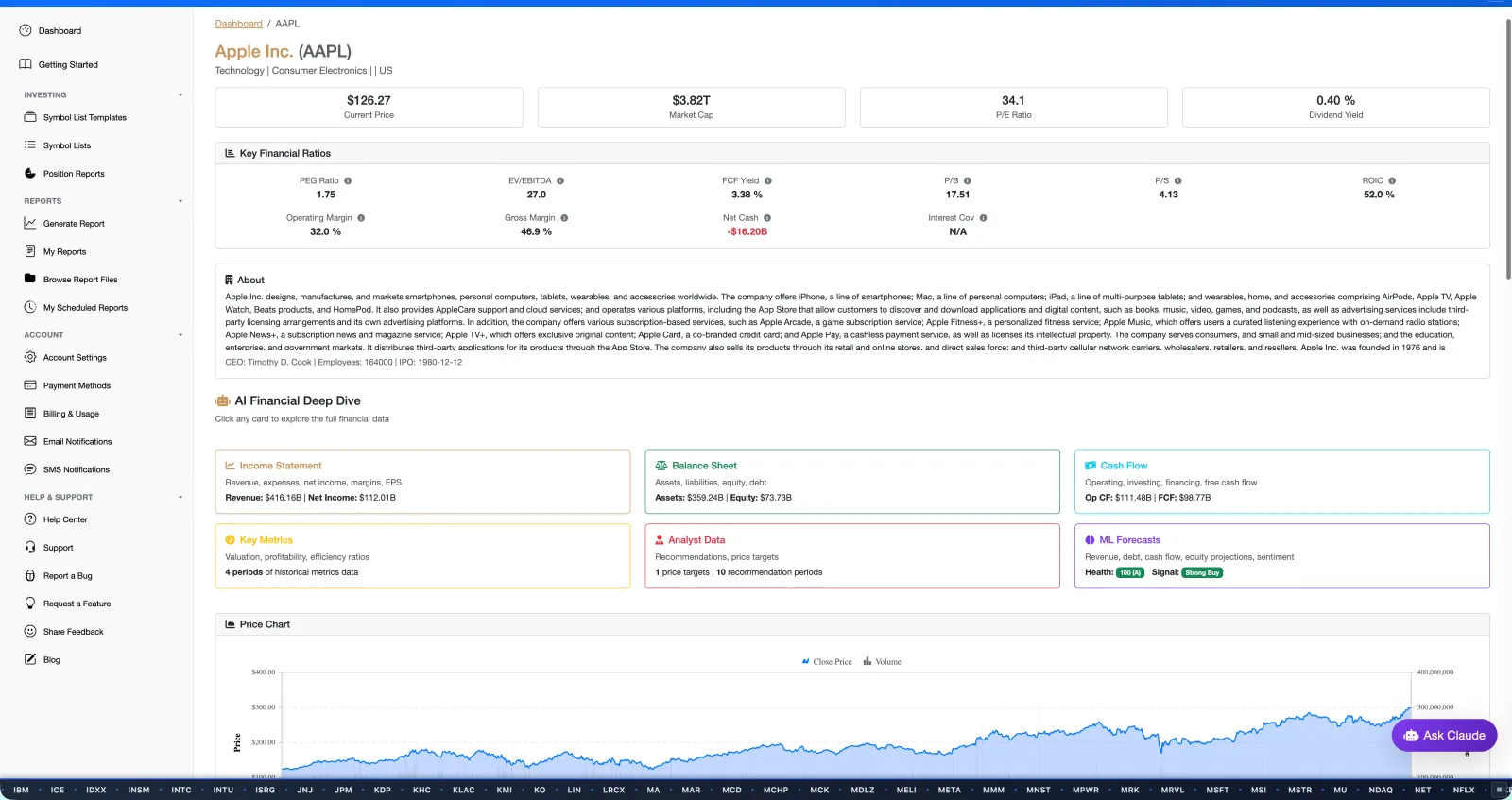
Task: Open the ML Forecasts card
Action: tap(1282, 556)
